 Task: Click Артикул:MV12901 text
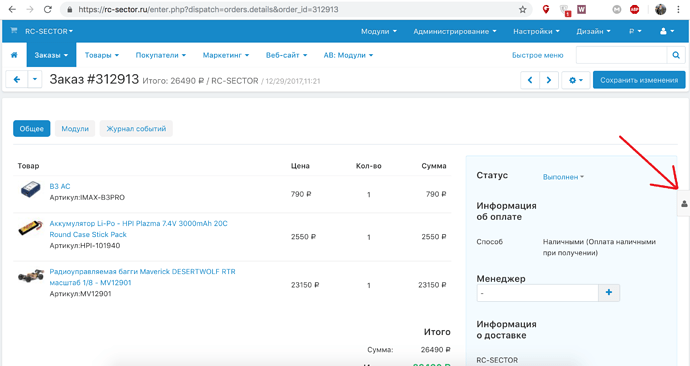pyautogui.click(x=80, y=293)
